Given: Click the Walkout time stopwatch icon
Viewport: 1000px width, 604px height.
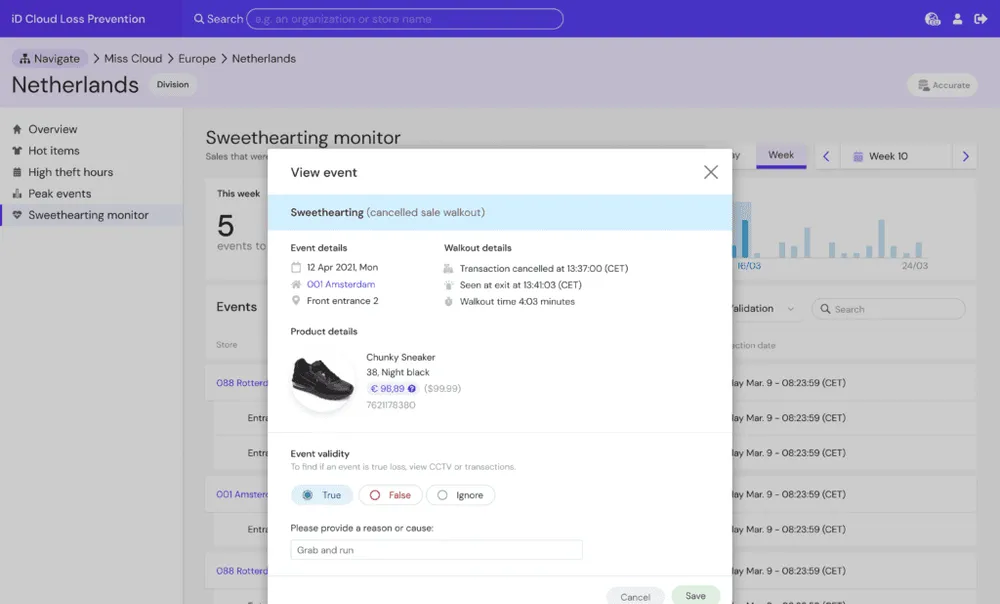Looking at the screenshot, I should click(448, 302).
